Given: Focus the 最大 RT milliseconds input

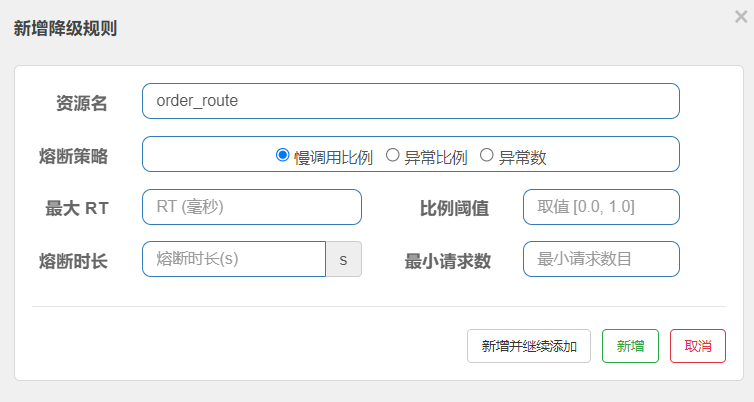Looking at the screenshot, I should (251, 207).
